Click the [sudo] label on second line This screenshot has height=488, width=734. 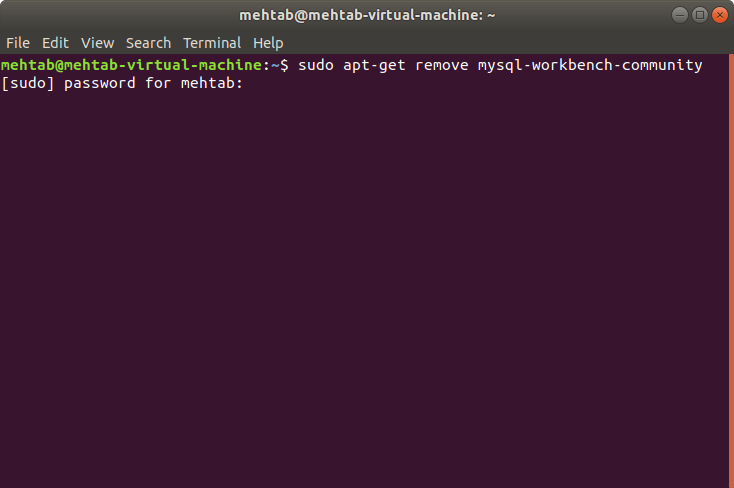point(28,83)
